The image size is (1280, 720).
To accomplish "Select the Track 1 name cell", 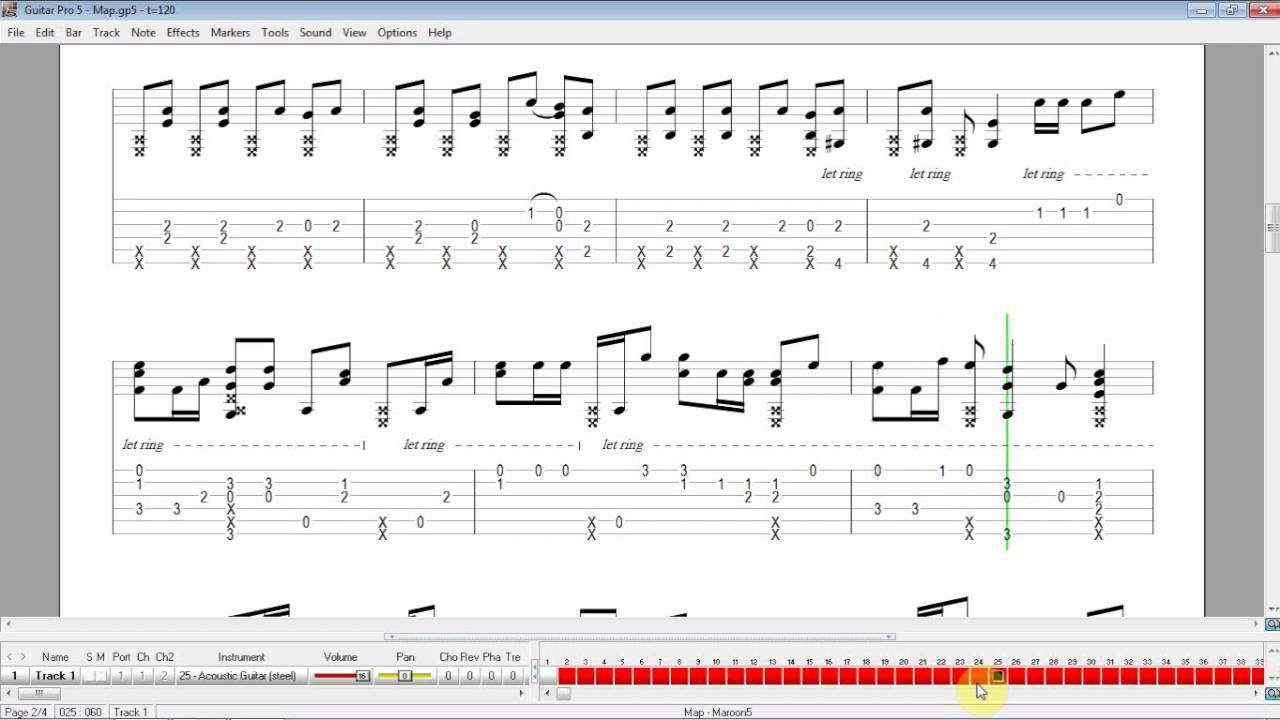I will (x=55, y=676).
